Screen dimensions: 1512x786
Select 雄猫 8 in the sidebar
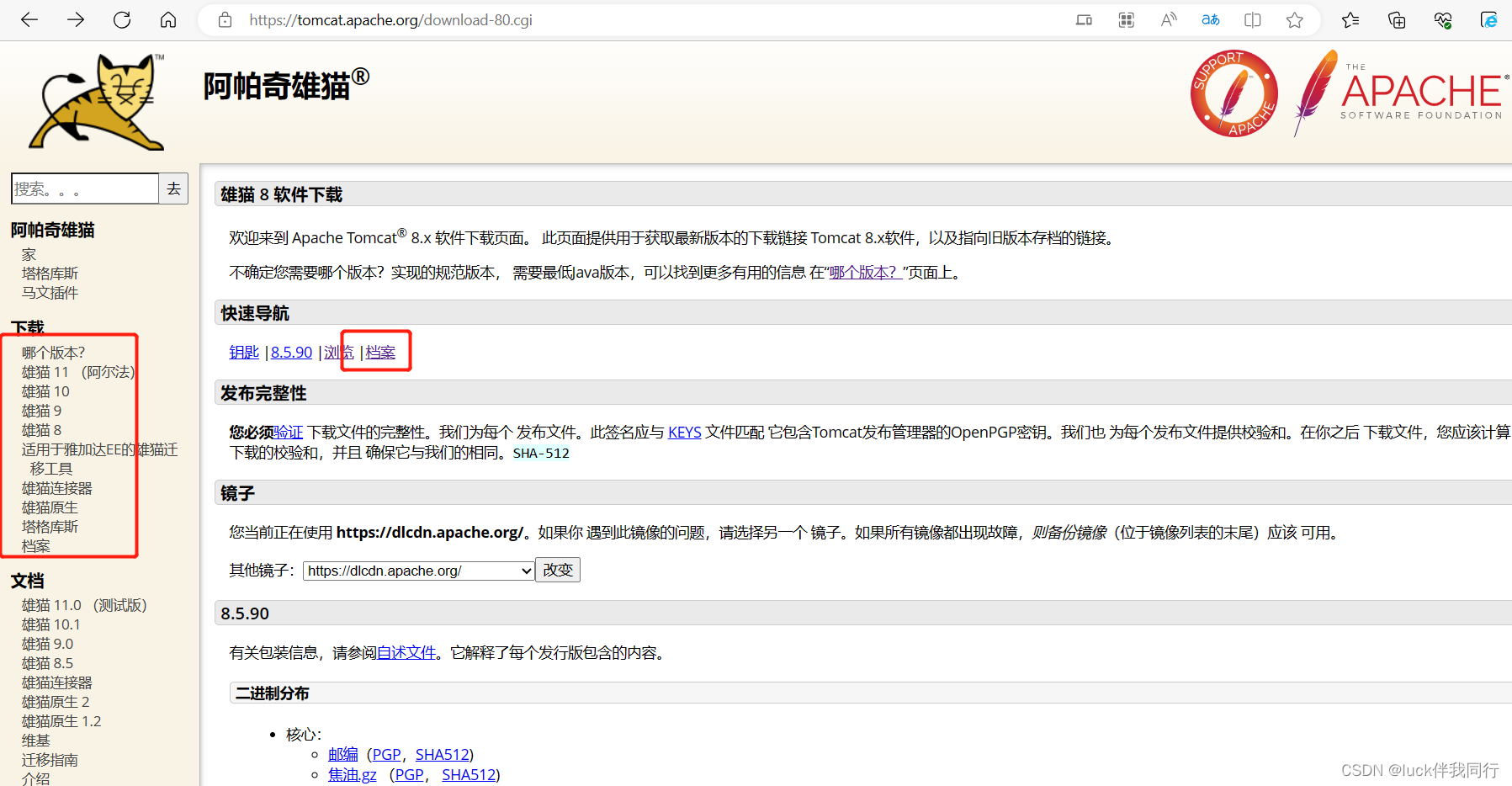[x=40, y=430]
